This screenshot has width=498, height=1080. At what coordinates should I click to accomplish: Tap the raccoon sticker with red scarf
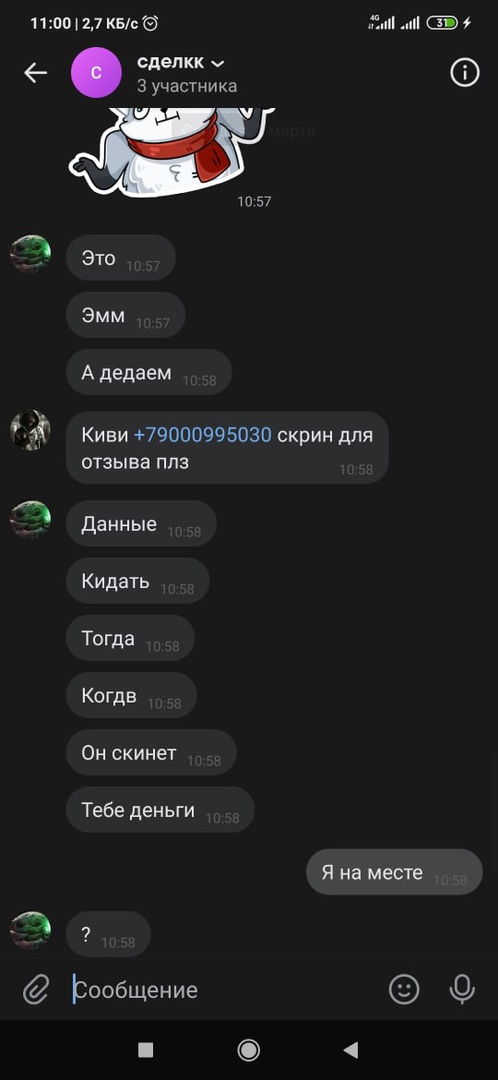[172, 150]
